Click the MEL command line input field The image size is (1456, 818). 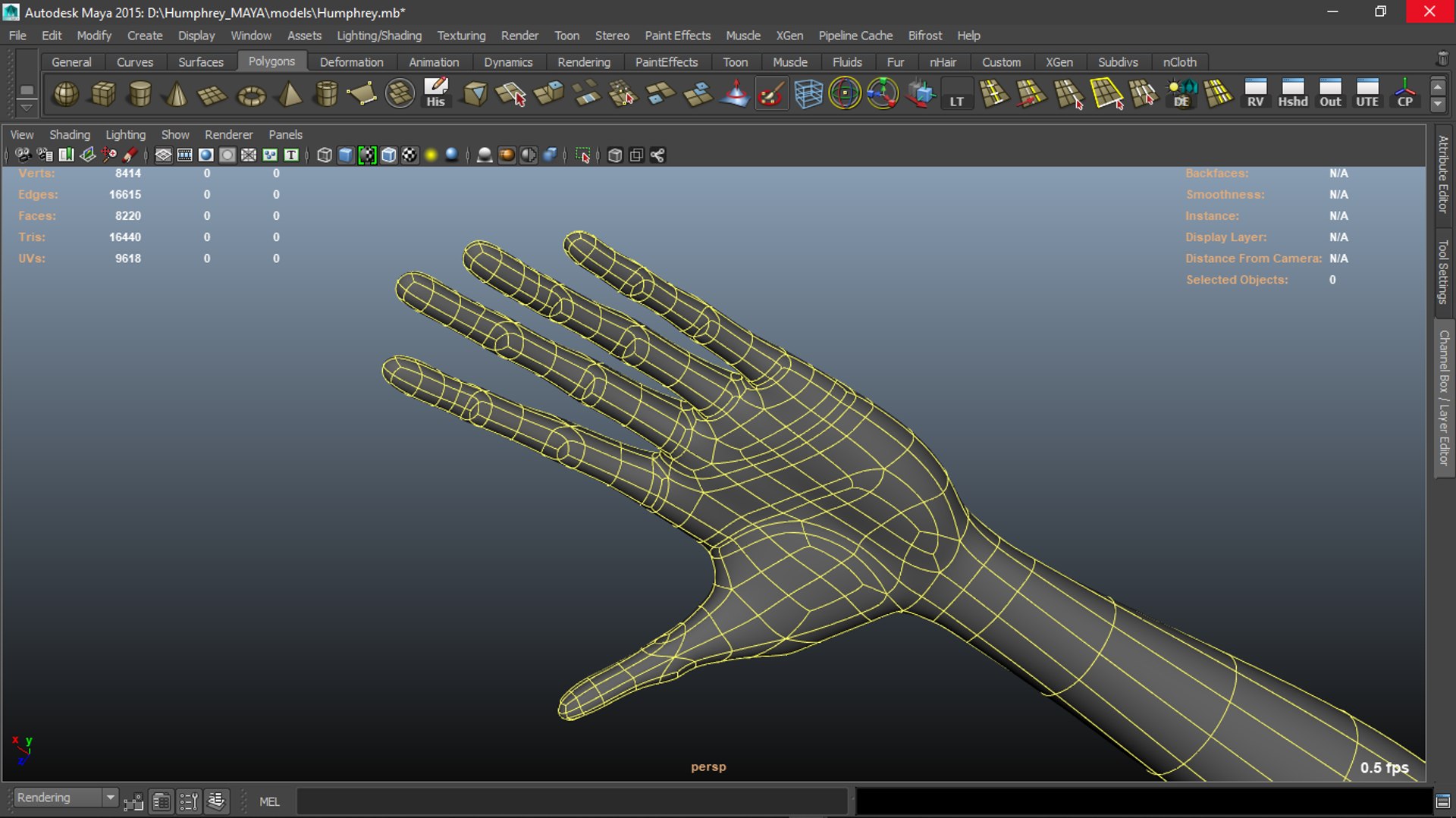pyautogui.click(x=571, y=801)
